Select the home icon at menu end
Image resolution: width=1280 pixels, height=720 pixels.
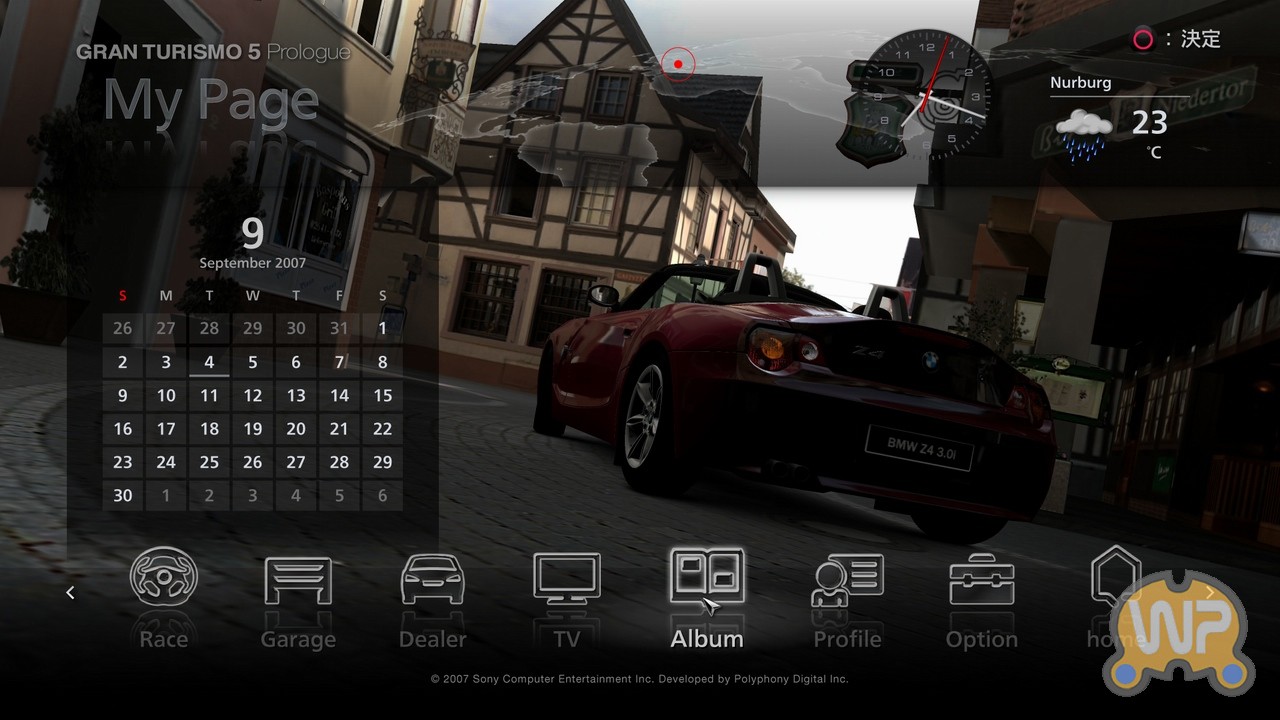[1115, 578]
